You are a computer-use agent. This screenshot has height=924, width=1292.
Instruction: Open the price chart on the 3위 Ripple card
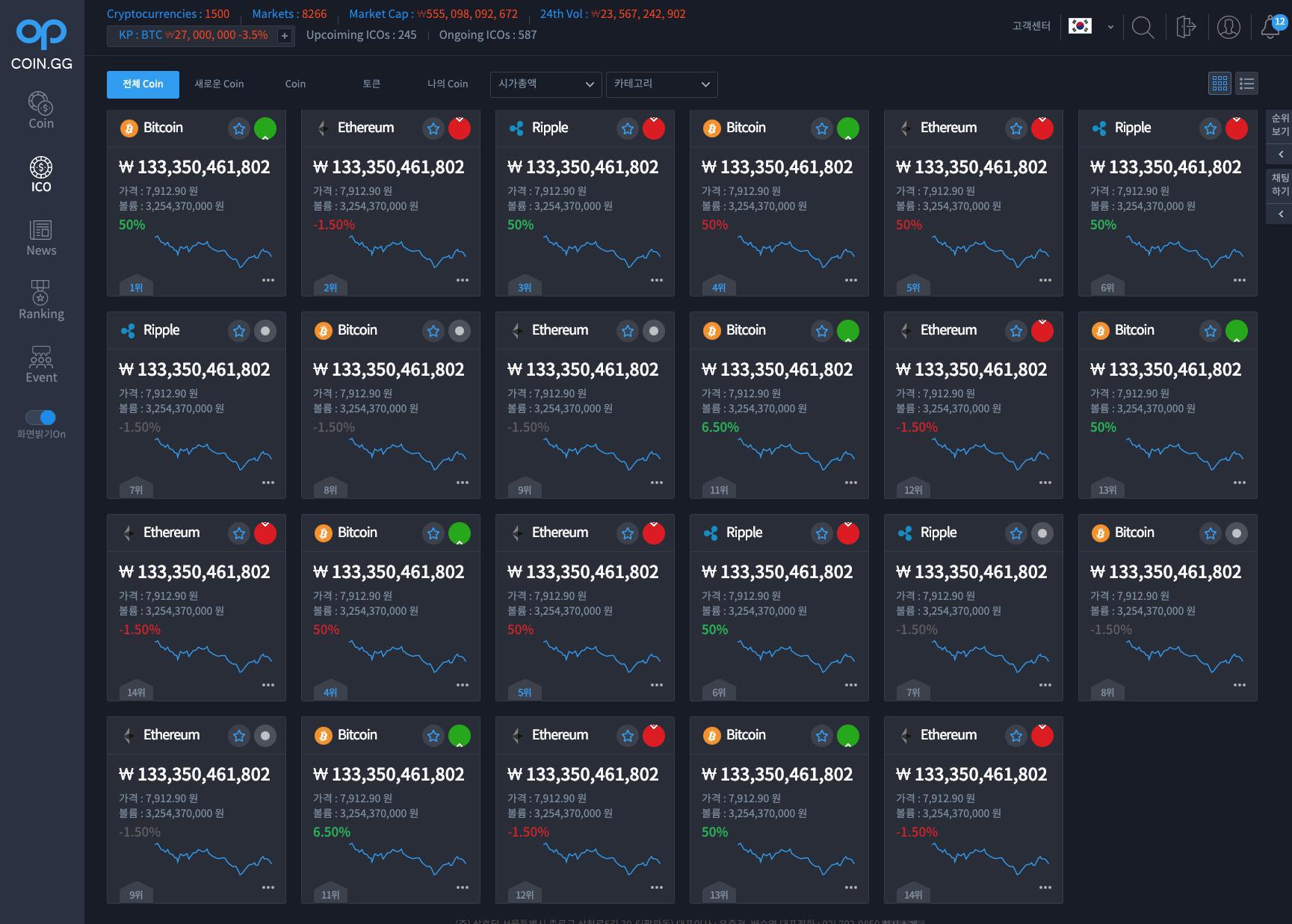pos(602,251)
